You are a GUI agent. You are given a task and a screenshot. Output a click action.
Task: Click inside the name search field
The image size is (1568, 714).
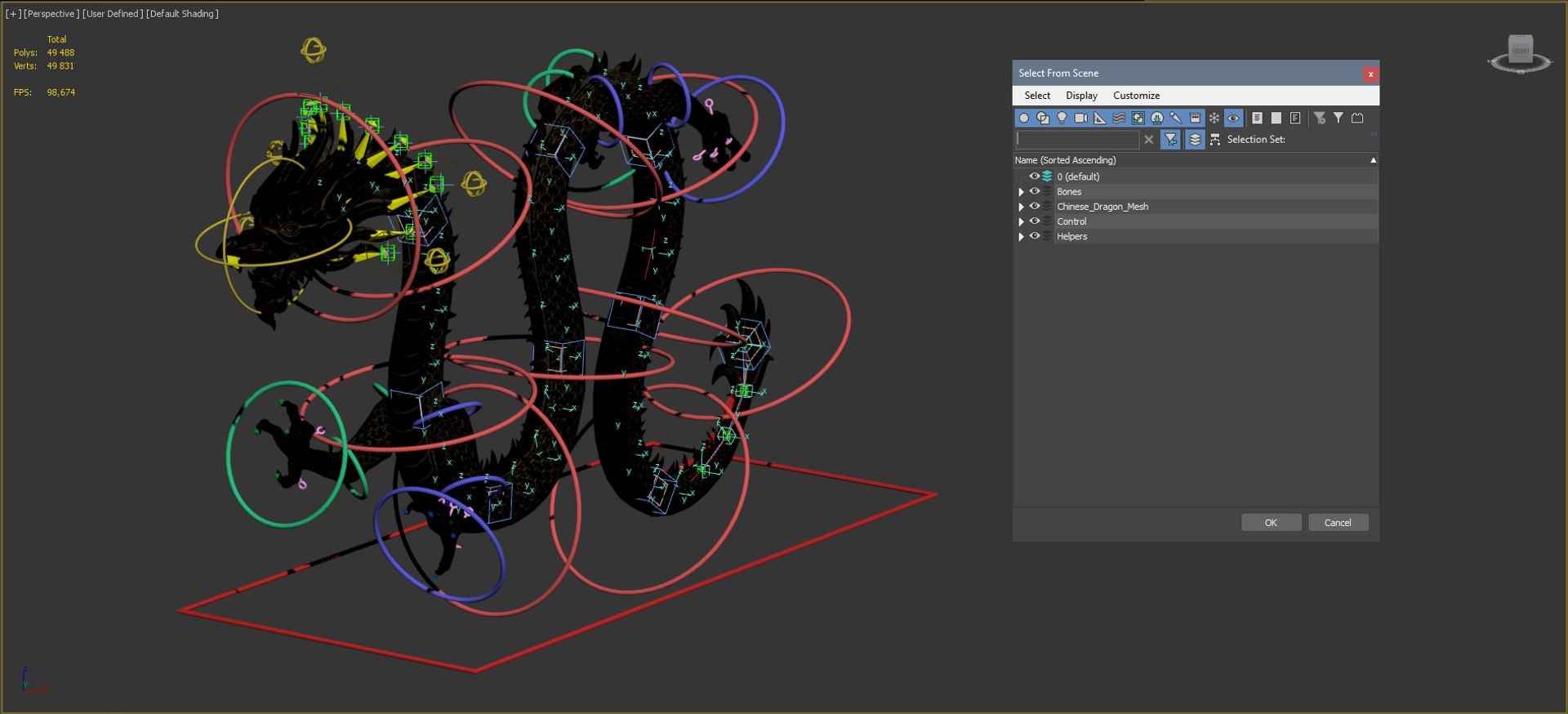tap(1077, 140)
